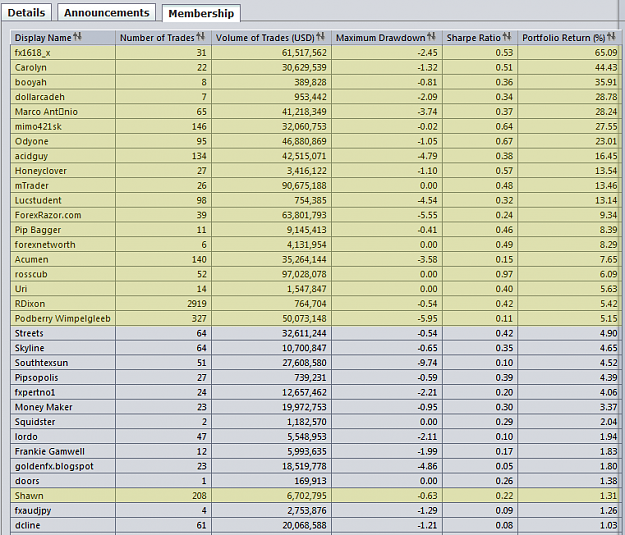Click the Sharpe Ratio header text
Image resolution: width=625 pixels, height=535 pixels.
pyautogui.click(x=474, y=38)
